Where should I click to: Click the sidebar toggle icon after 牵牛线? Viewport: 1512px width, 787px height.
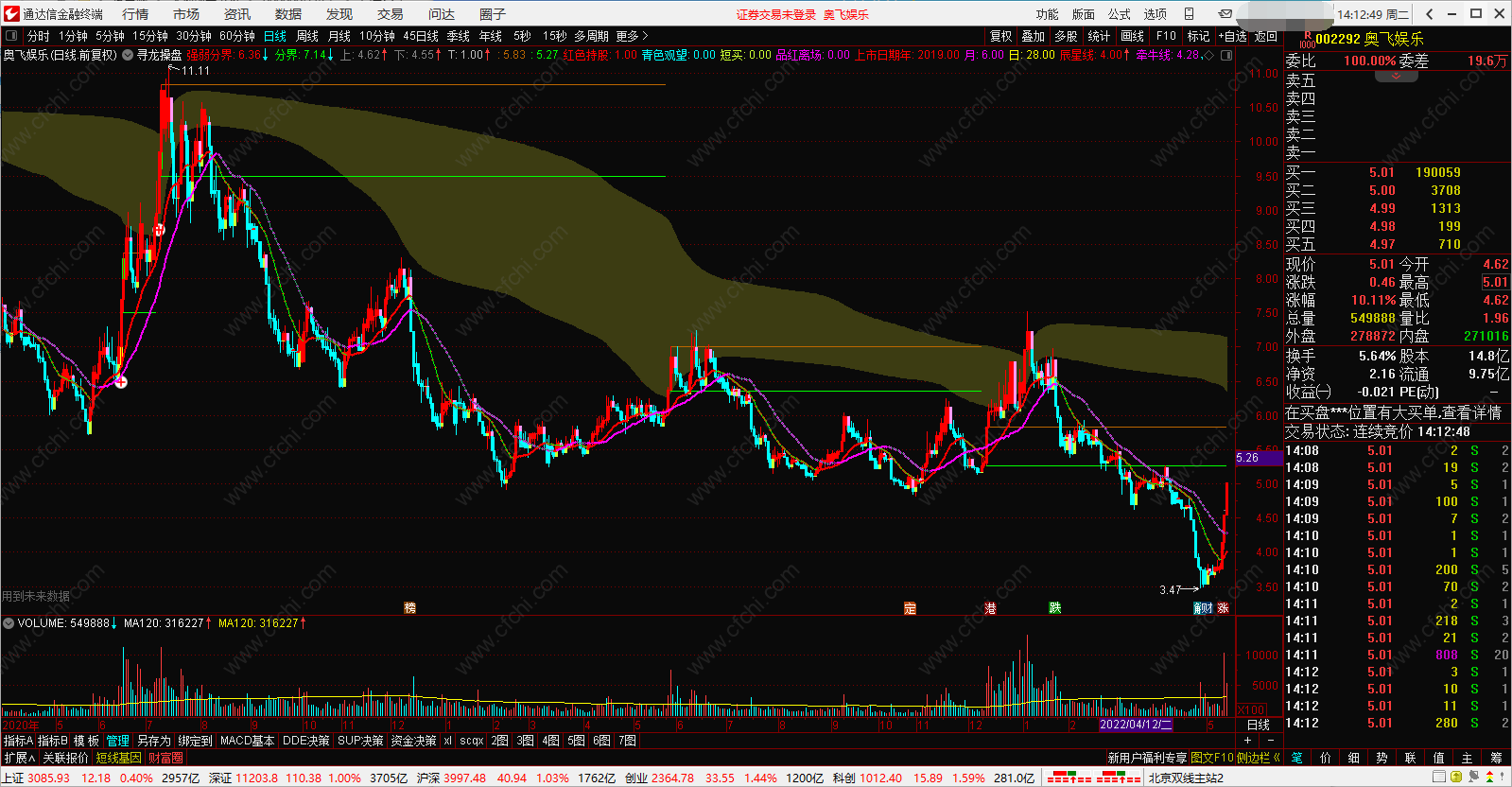1226,55
